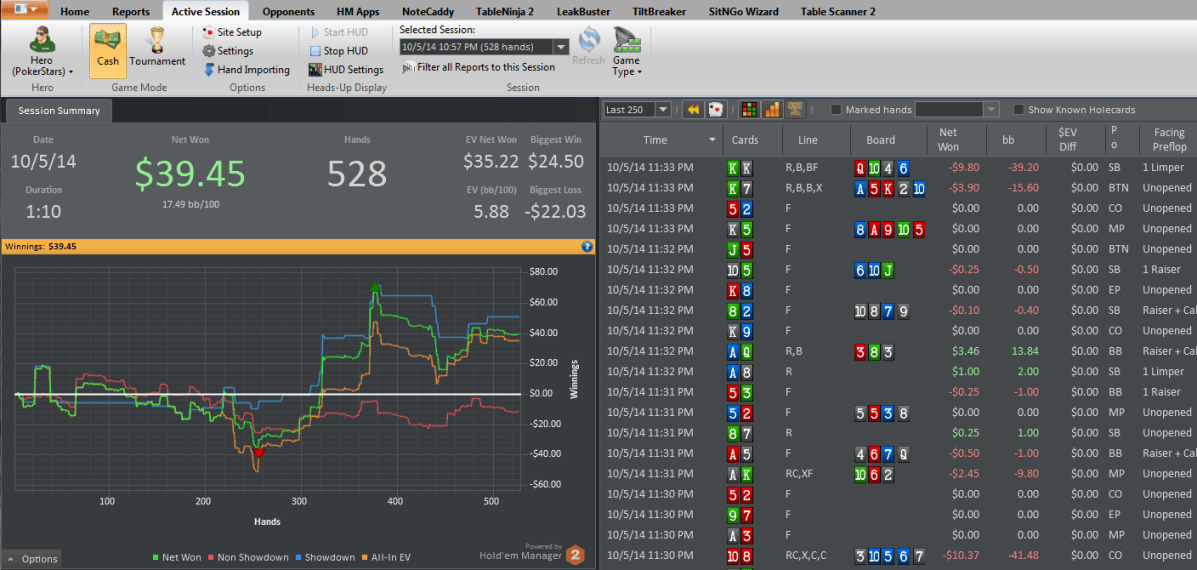Viewport: 1197px width, 570px height.
Task: Open Game Type menu button
Action: click(626, 50)
